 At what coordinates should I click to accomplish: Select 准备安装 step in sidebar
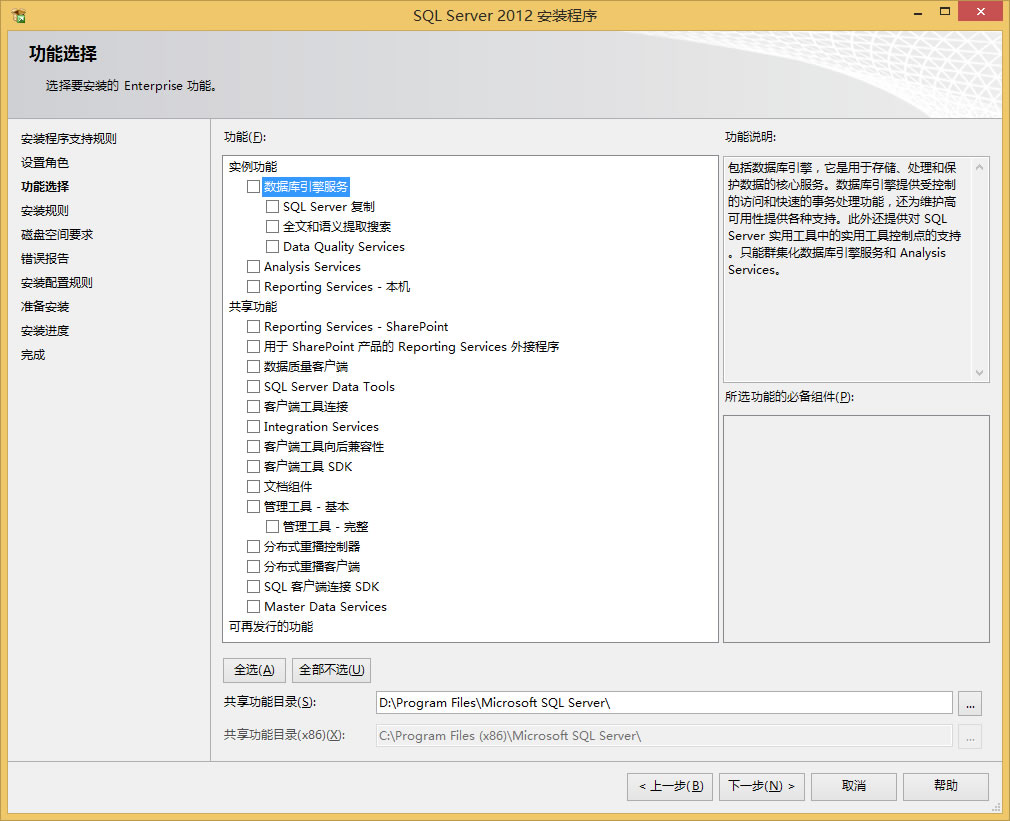[x=44, y=307]
